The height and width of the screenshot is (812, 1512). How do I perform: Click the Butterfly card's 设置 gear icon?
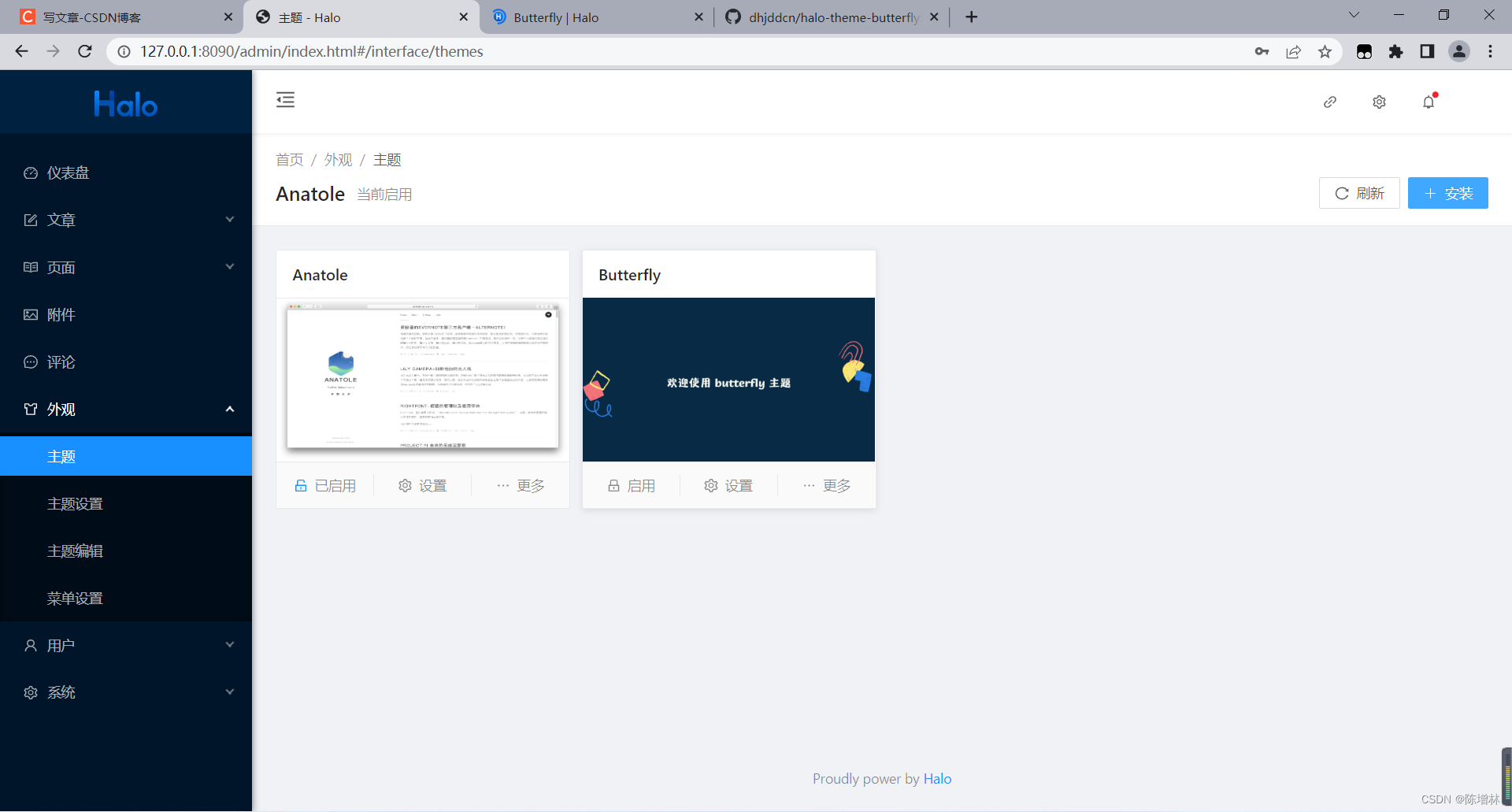[711, 486]
